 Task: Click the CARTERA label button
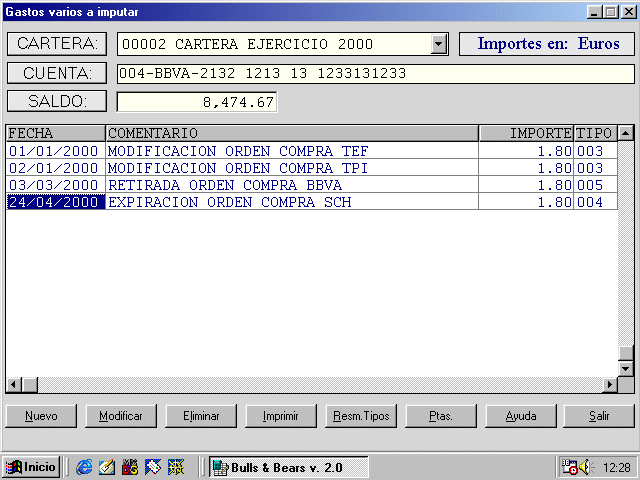click(x=57, y=44)
